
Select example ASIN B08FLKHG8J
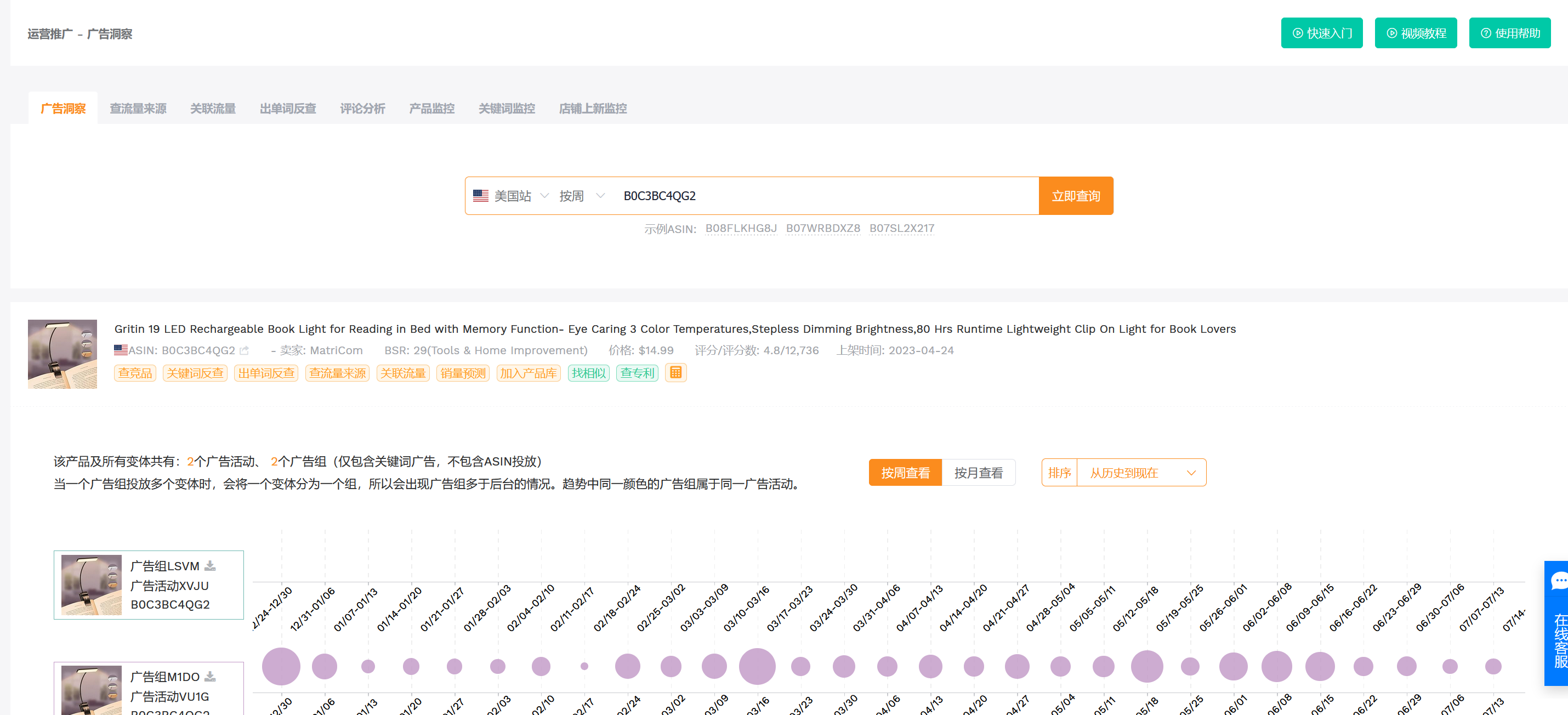[741, 228]
